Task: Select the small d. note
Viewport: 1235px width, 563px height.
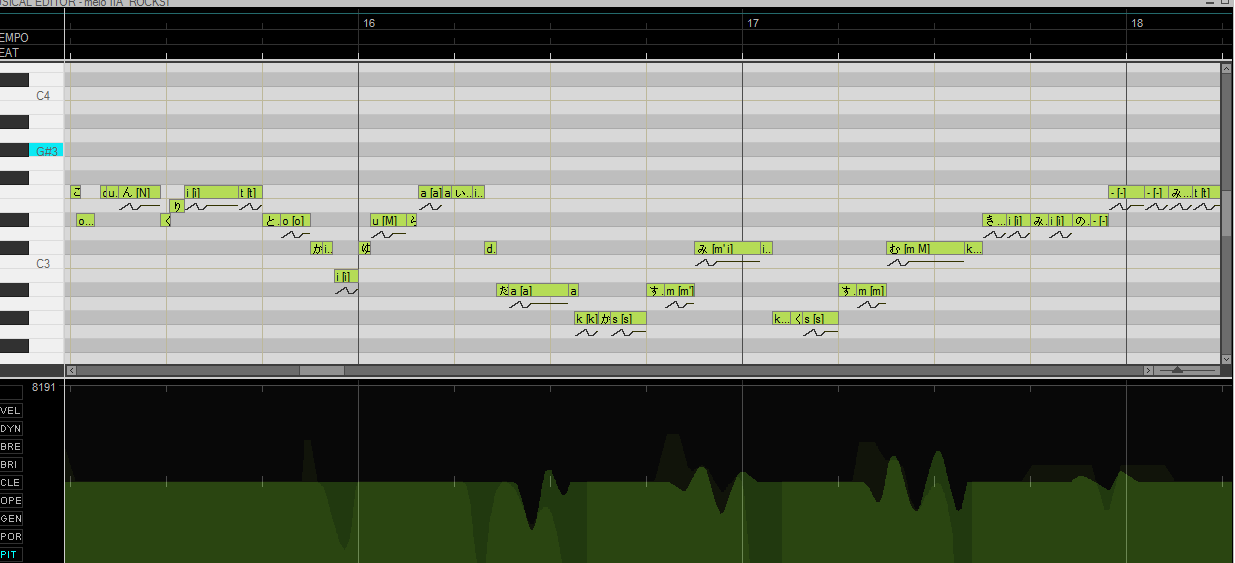Action: 491,248
